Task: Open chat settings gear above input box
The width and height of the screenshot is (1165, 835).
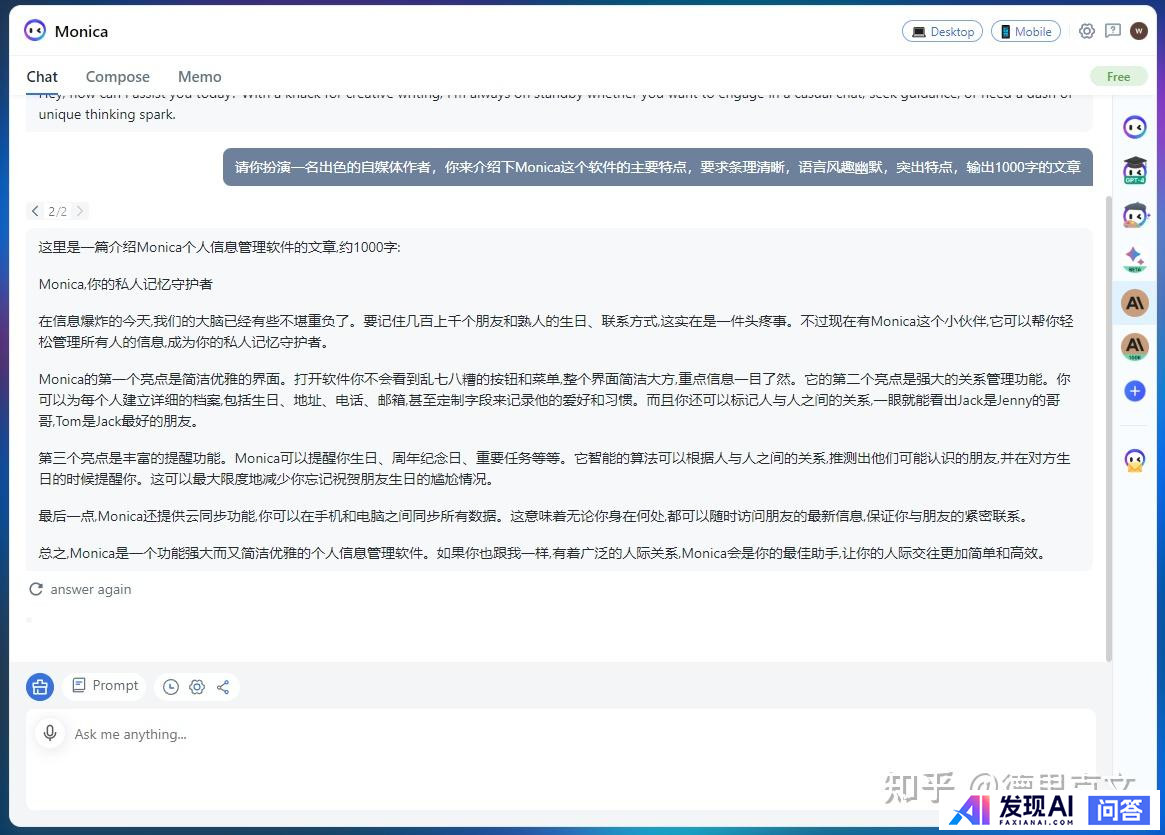Action: point(197,687)
